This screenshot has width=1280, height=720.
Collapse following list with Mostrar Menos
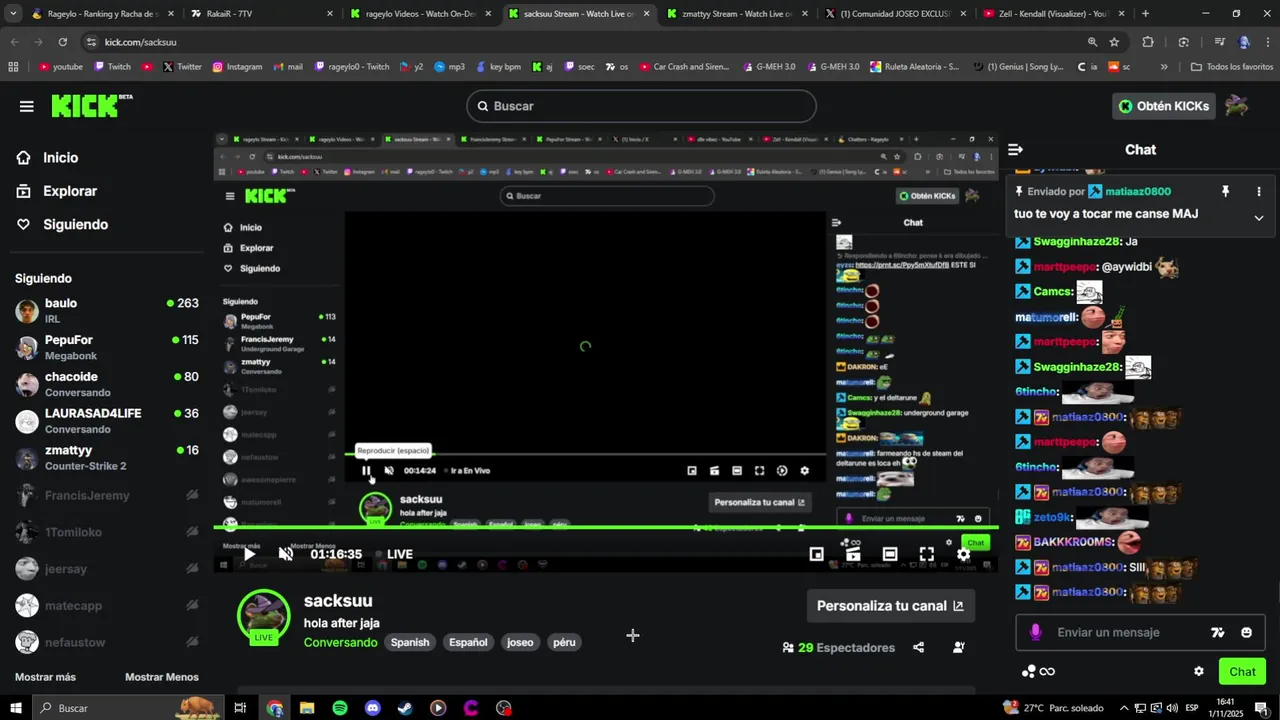[162, 677]
